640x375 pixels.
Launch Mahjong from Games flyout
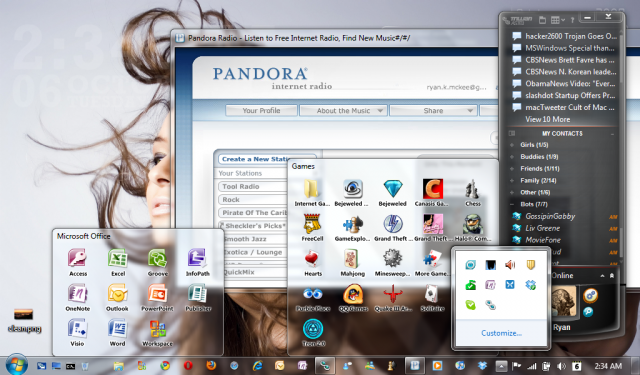[x=353, y=263]
